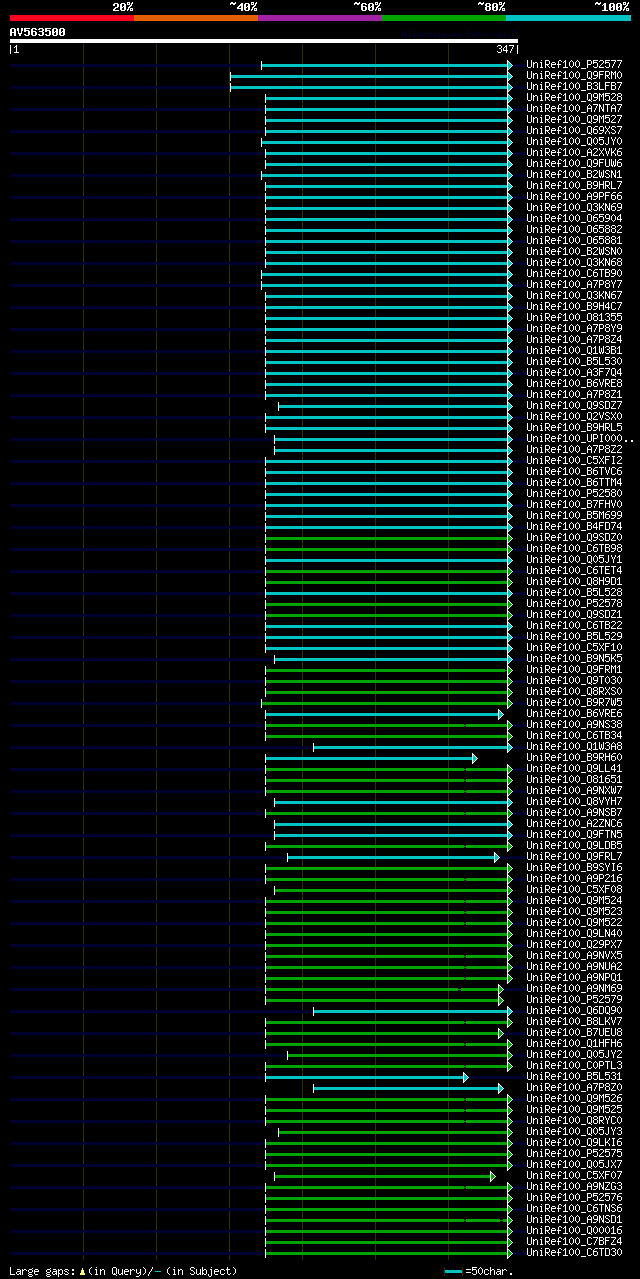
Task: Click hit label UniRef100_B2WSN1
Action: pos(575,175)
